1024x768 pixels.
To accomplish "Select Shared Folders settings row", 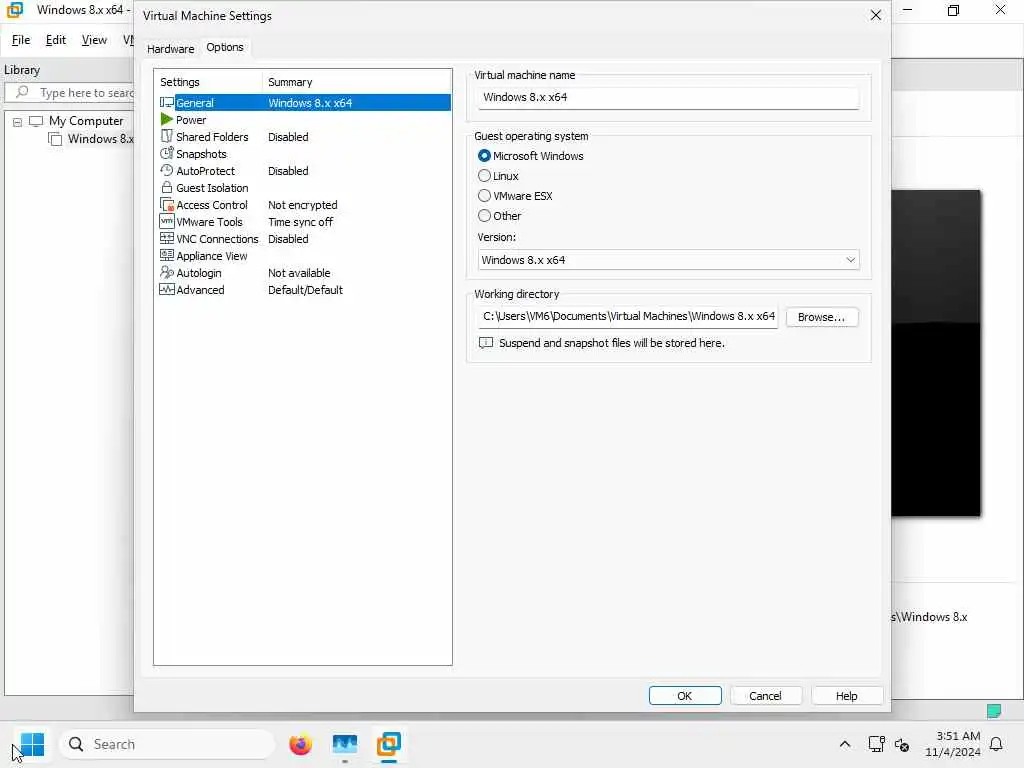I will click(x=302, y=137).
